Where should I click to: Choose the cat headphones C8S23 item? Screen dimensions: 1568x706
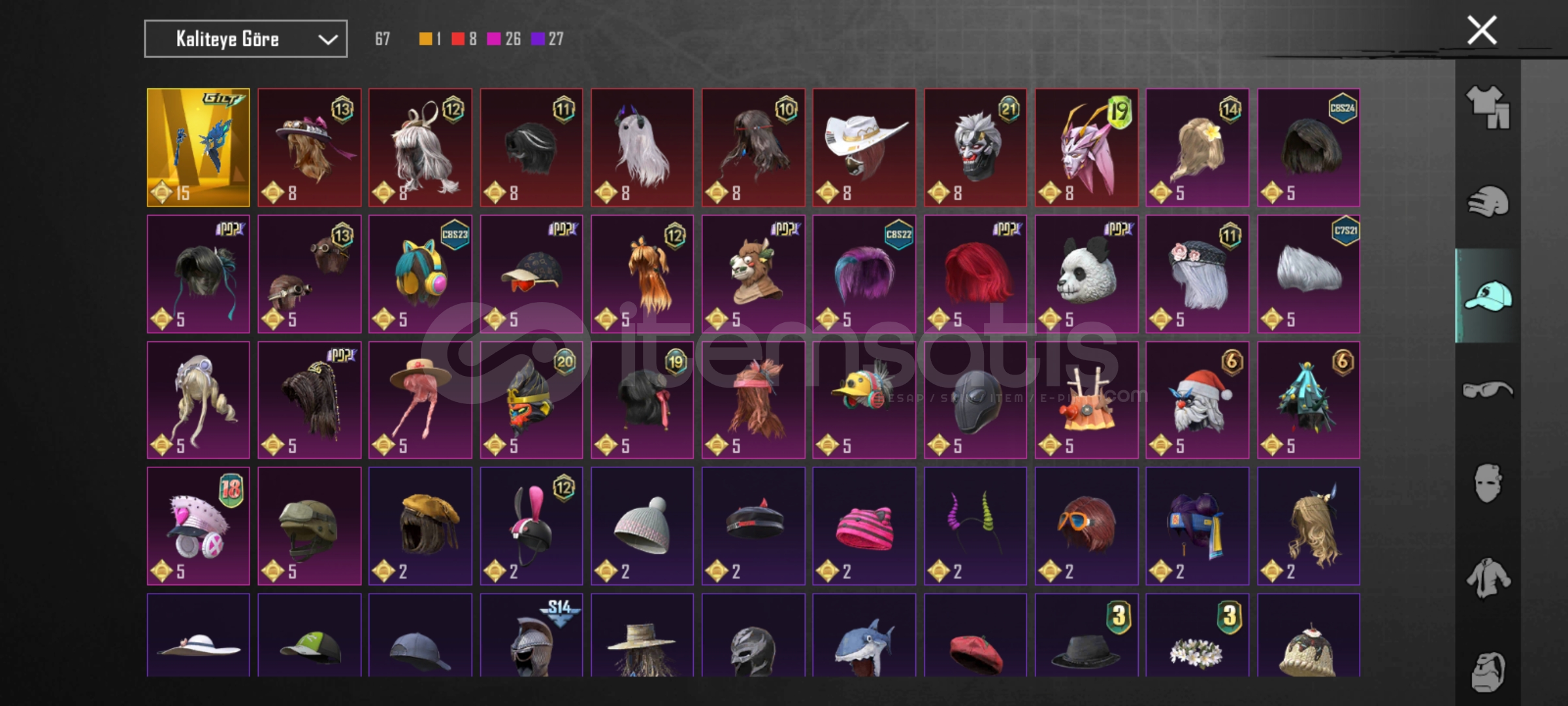point(420,274)
